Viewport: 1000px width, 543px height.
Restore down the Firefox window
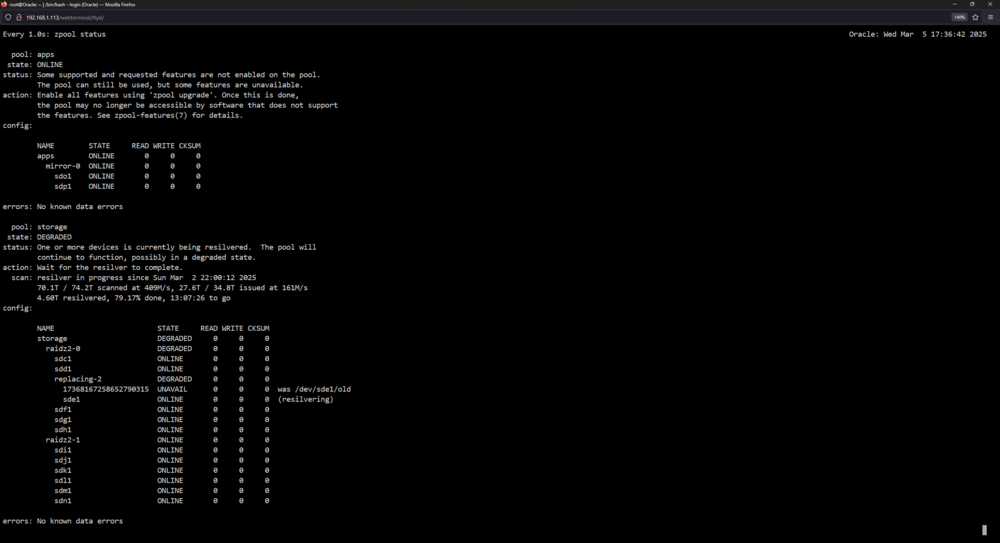[972, 4]
